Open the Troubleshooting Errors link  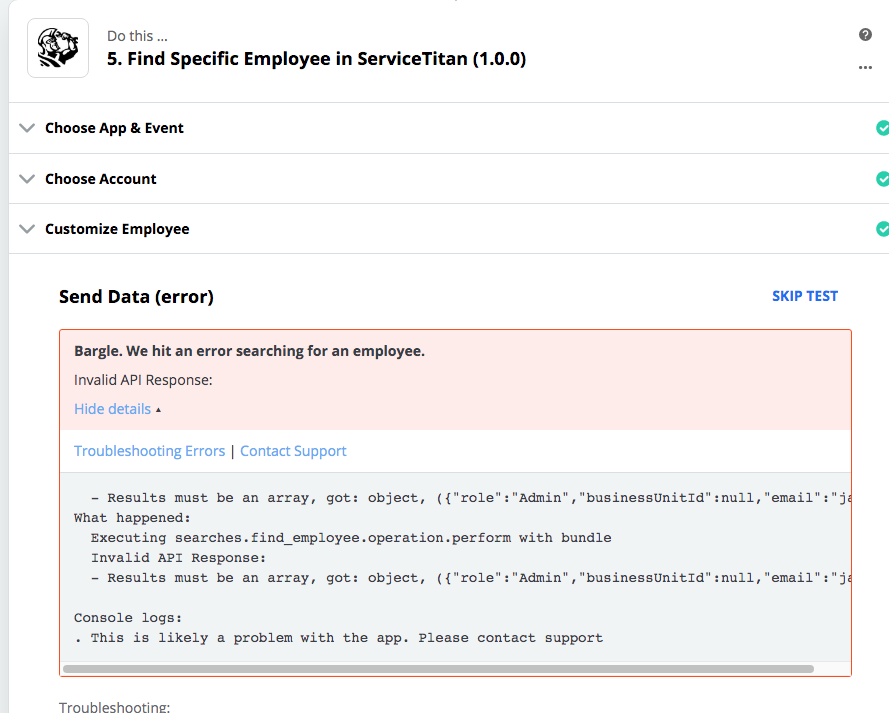pos(150,451)
